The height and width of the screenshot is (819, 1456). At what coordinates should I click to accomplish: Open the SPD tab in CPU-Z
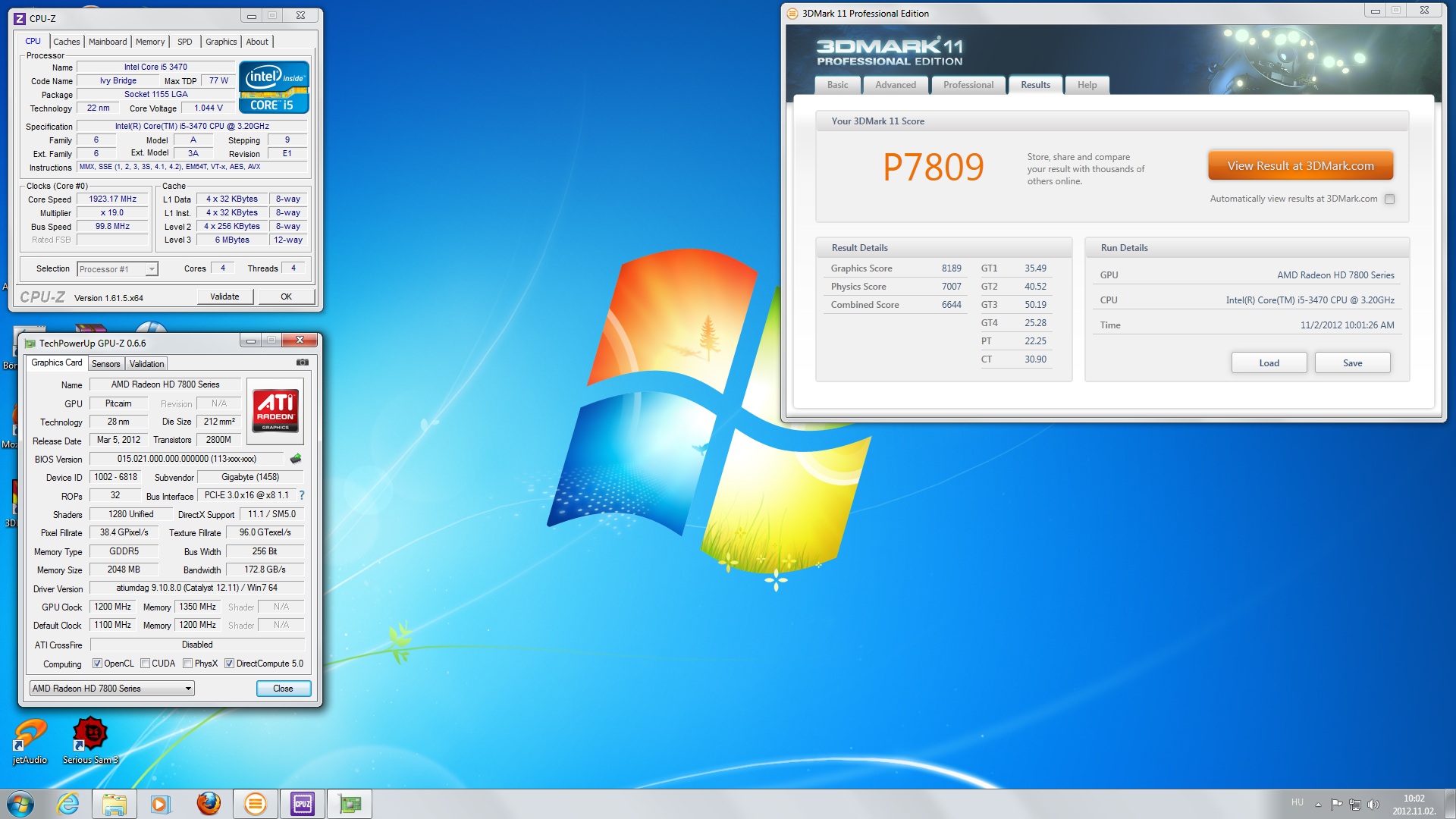185,42
